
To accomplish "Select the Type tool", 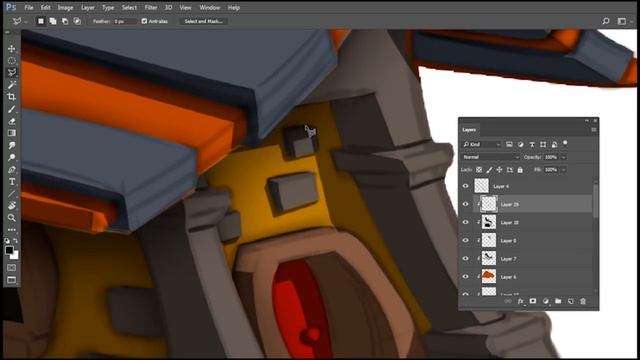I will click(x=11, y=182).
